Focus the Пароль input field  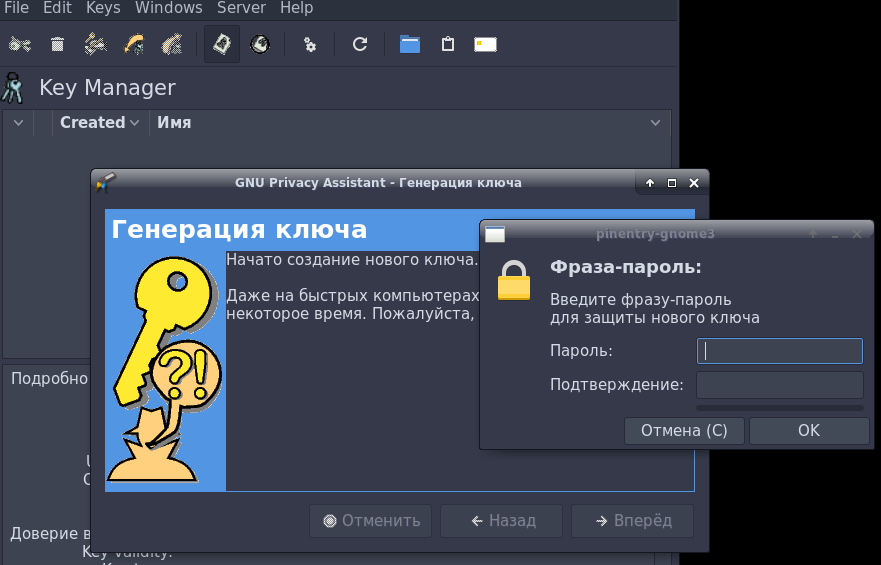click(780, 351)
